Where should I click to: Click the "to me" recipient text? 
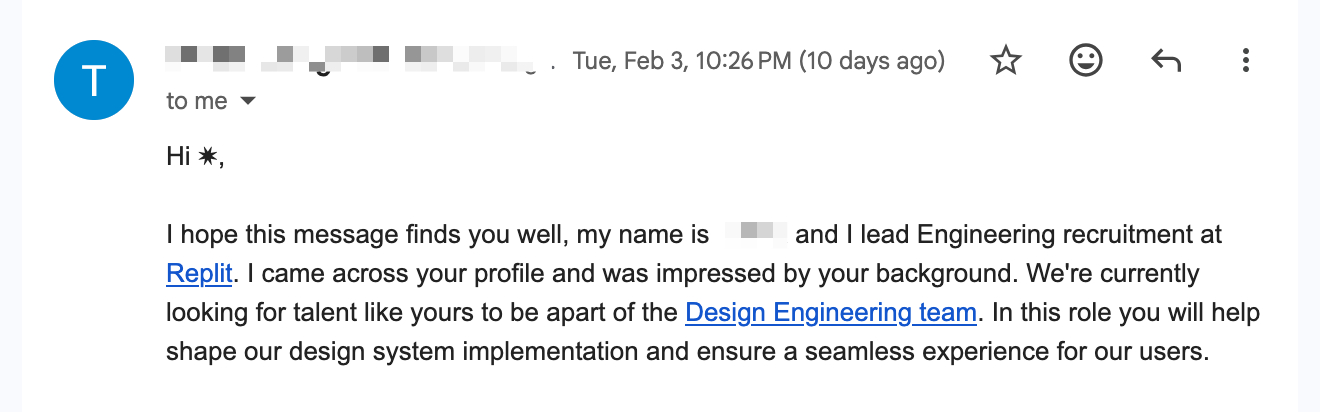click(197, 102)
